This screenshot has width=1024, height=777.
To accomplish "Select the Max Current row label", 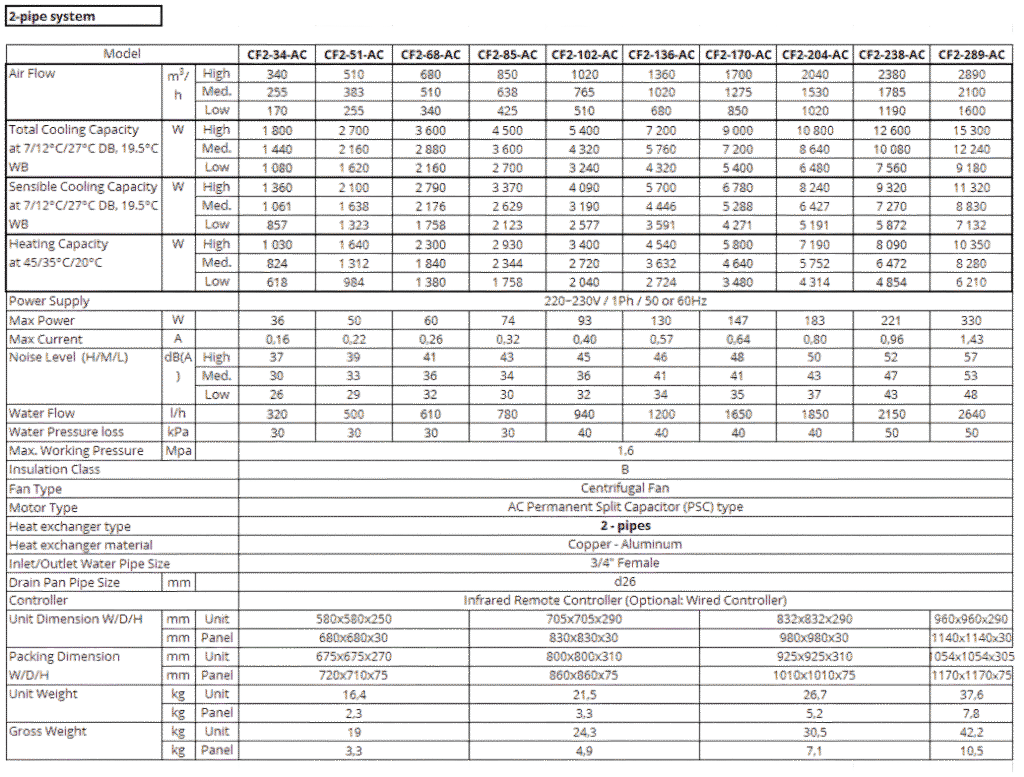I will coord(45,339).
